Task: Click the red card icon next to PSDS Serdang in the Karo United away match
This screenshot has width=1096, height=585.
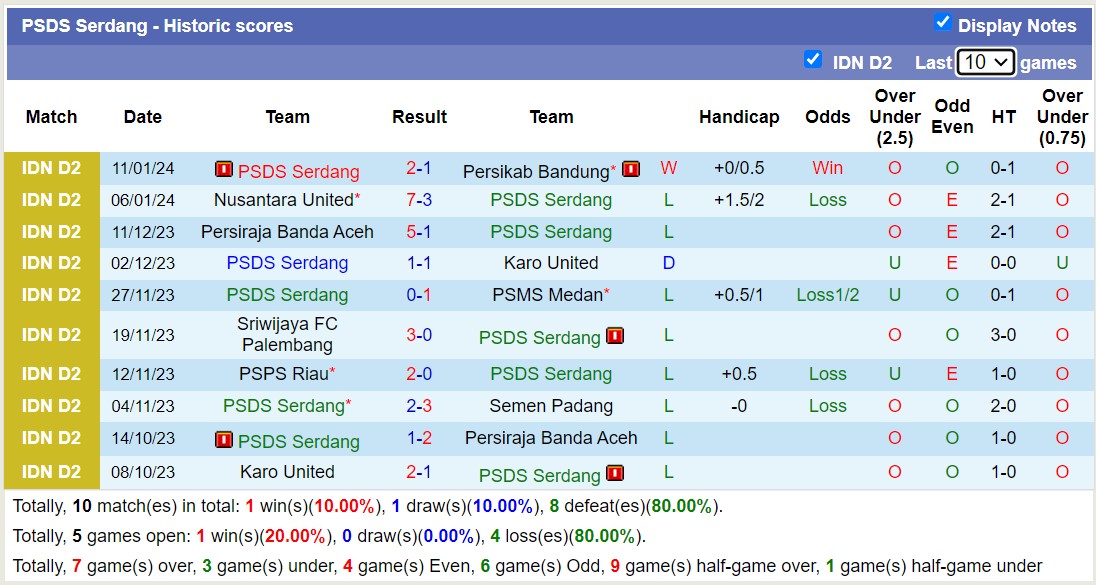Action: pyautogui.click(x=614, y=475)
